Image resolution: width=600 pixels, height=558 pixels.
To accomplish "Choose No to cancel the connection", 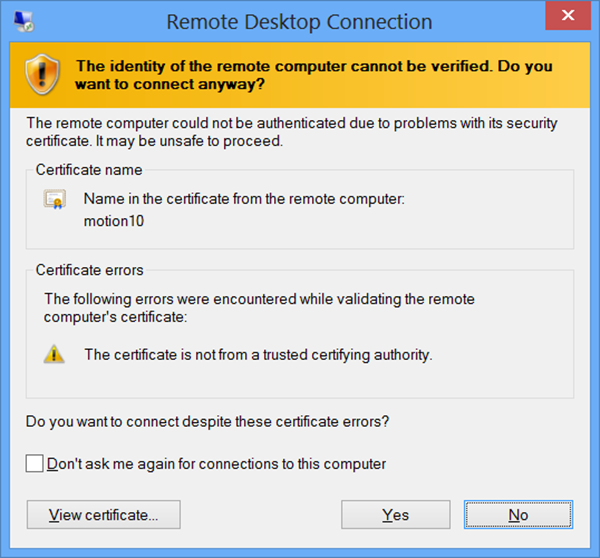I will click(x=518, y=515).
